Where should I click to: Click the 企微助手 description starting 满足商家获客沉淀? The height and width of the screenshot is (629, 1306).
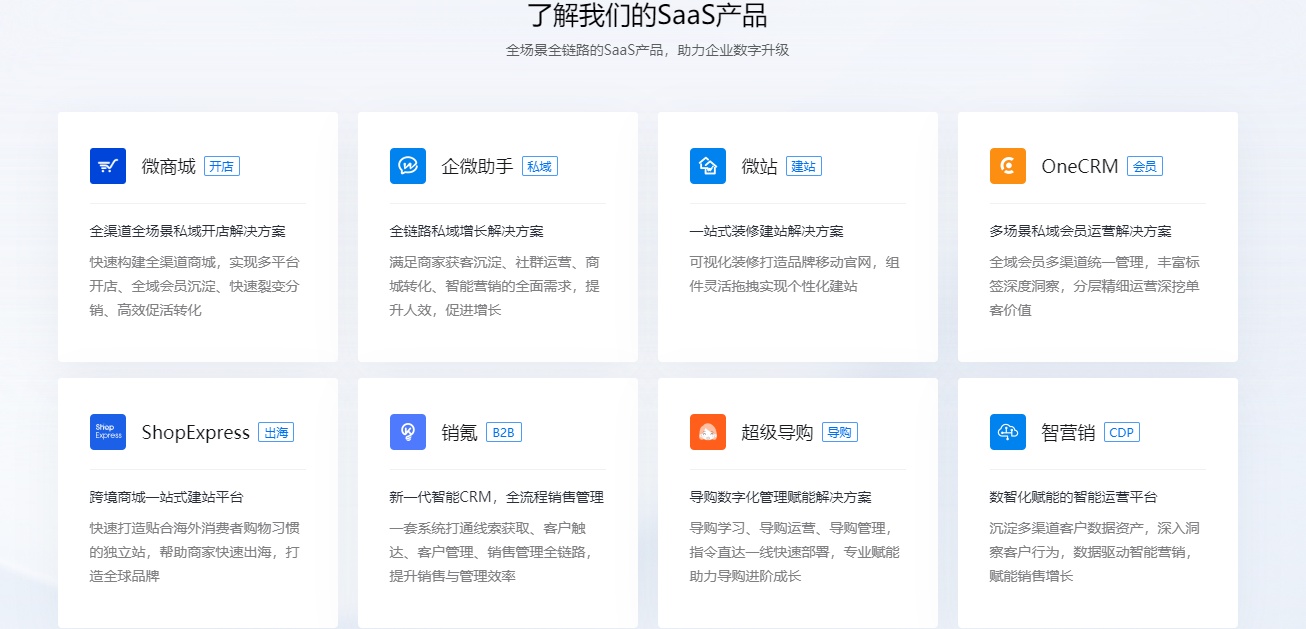coord(495,286)
